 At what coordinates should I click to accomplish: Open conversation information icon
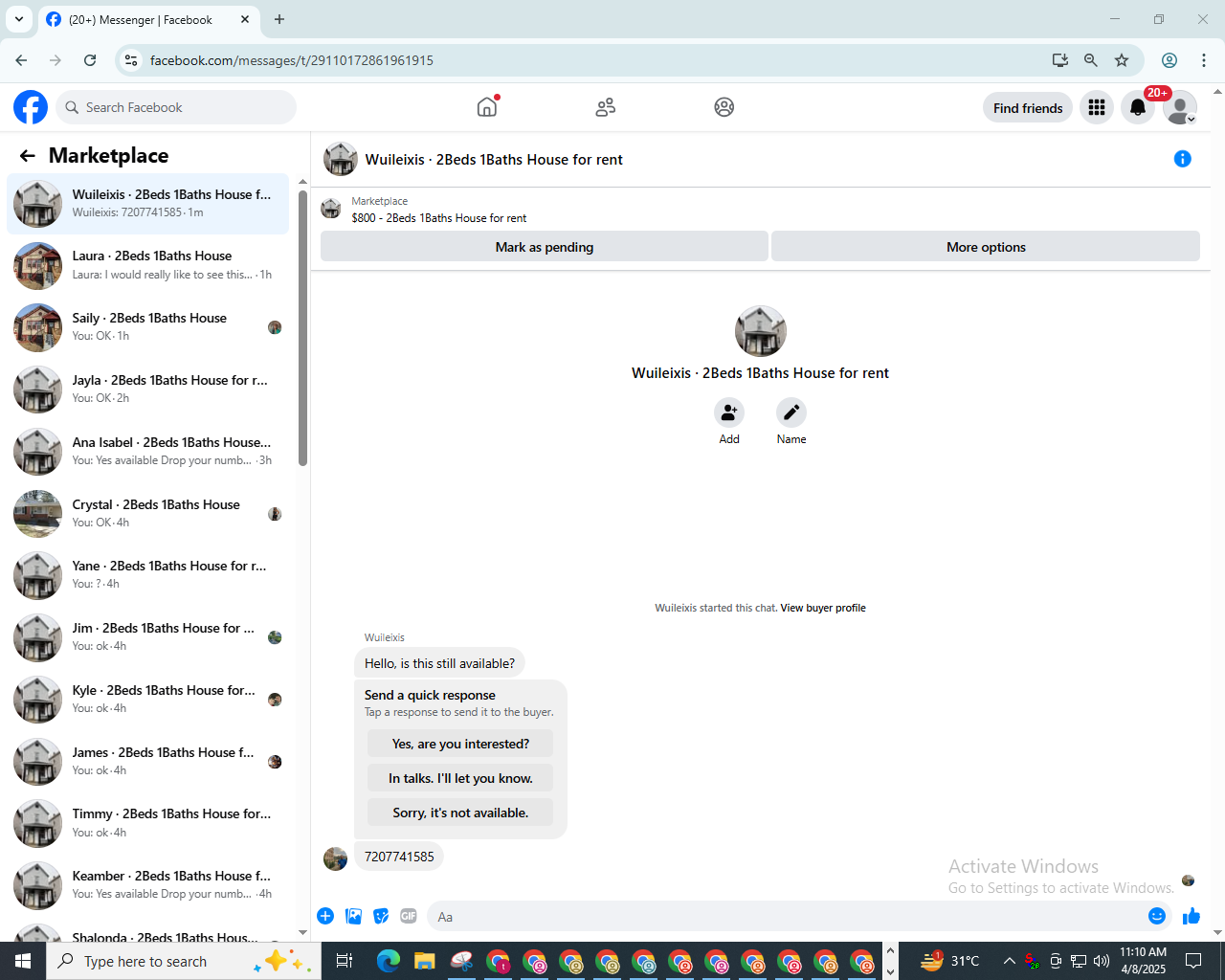[1183, 159]
